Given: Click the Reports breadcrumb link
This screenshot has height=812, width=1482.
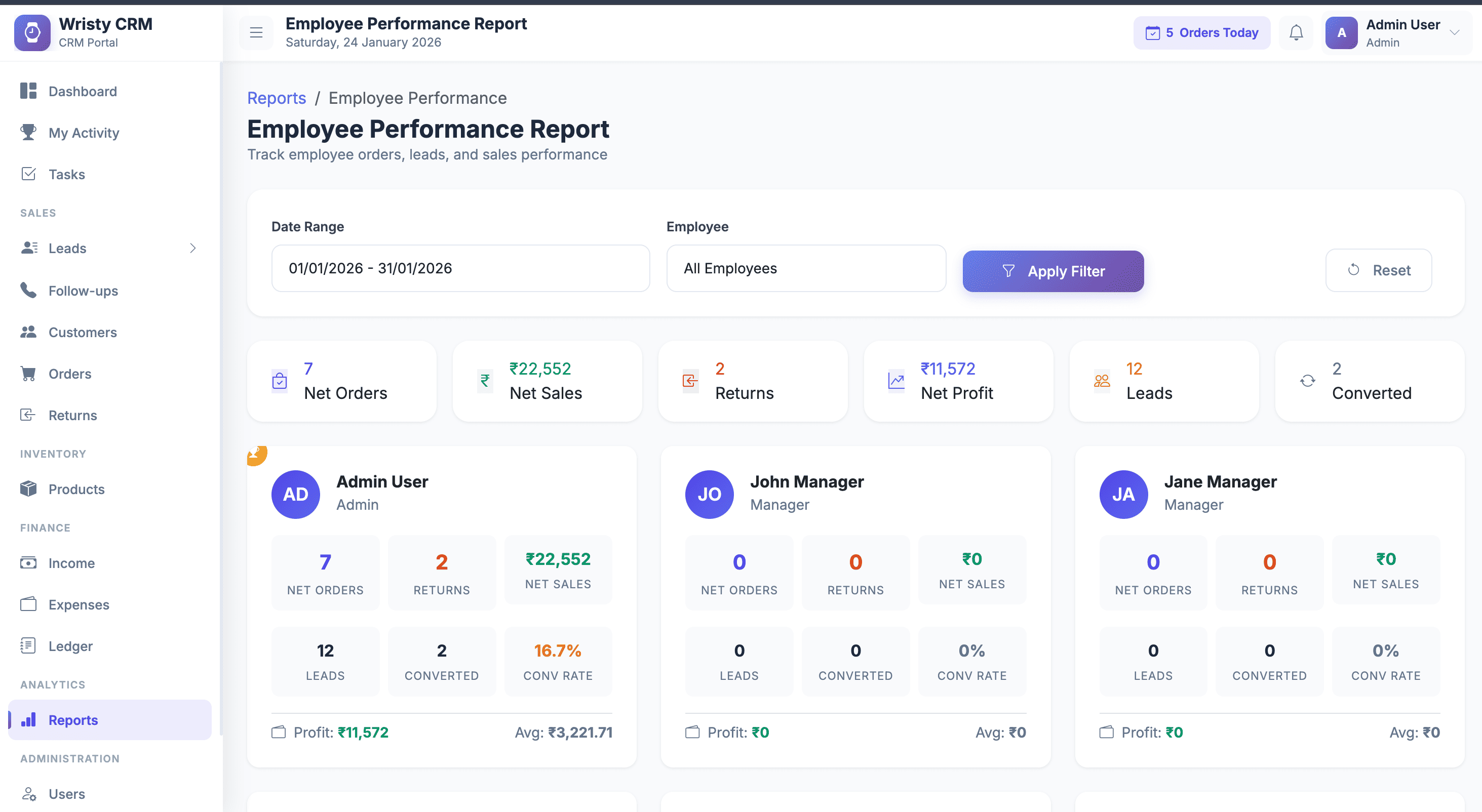Looking at the screenshot, I should coord(276,98).
